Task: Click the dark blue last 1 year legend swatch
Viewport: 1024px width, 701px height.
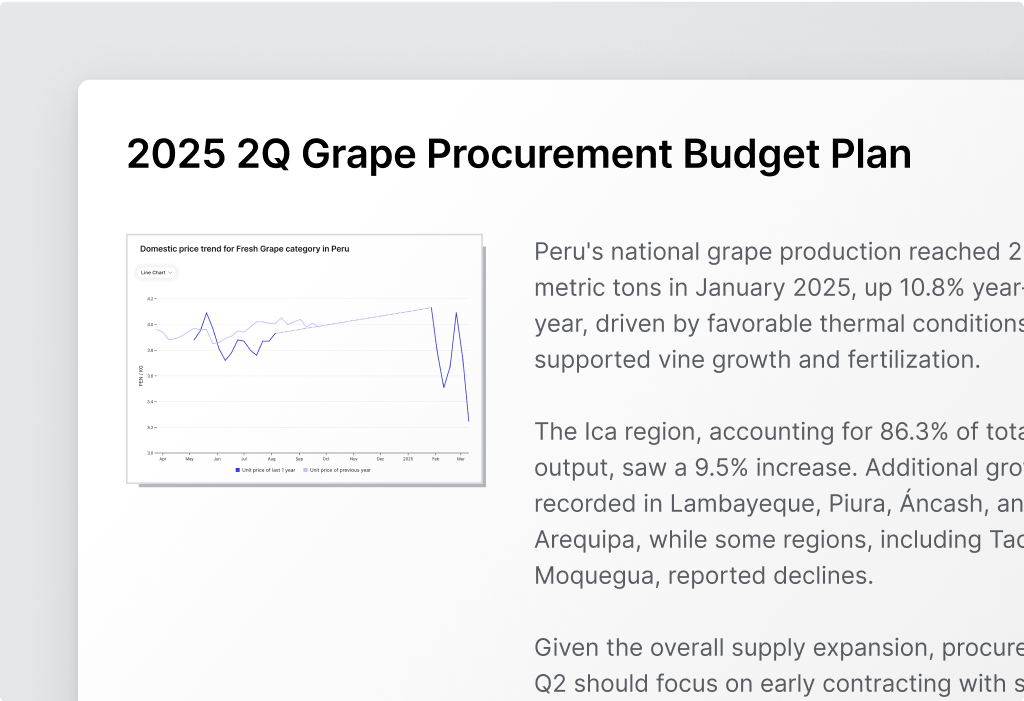Action: (x=238, y=469)
